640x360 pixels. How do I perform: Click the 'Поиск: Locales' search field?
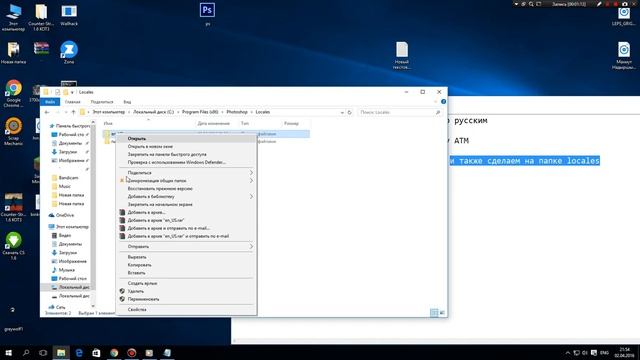click(400, 112)
